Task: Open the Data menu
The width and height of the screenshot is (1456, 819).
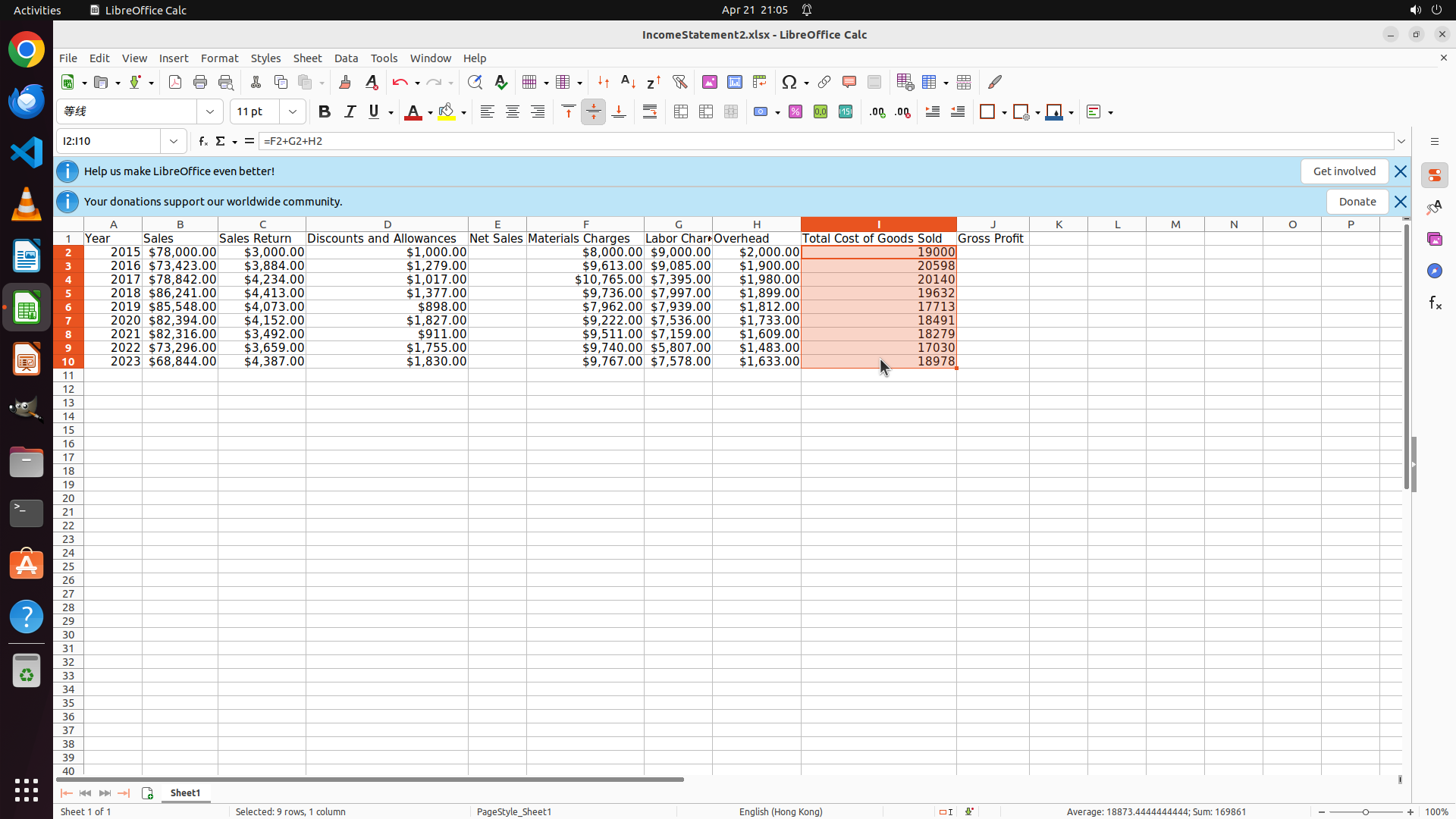Action: click(x=346, y=58)
